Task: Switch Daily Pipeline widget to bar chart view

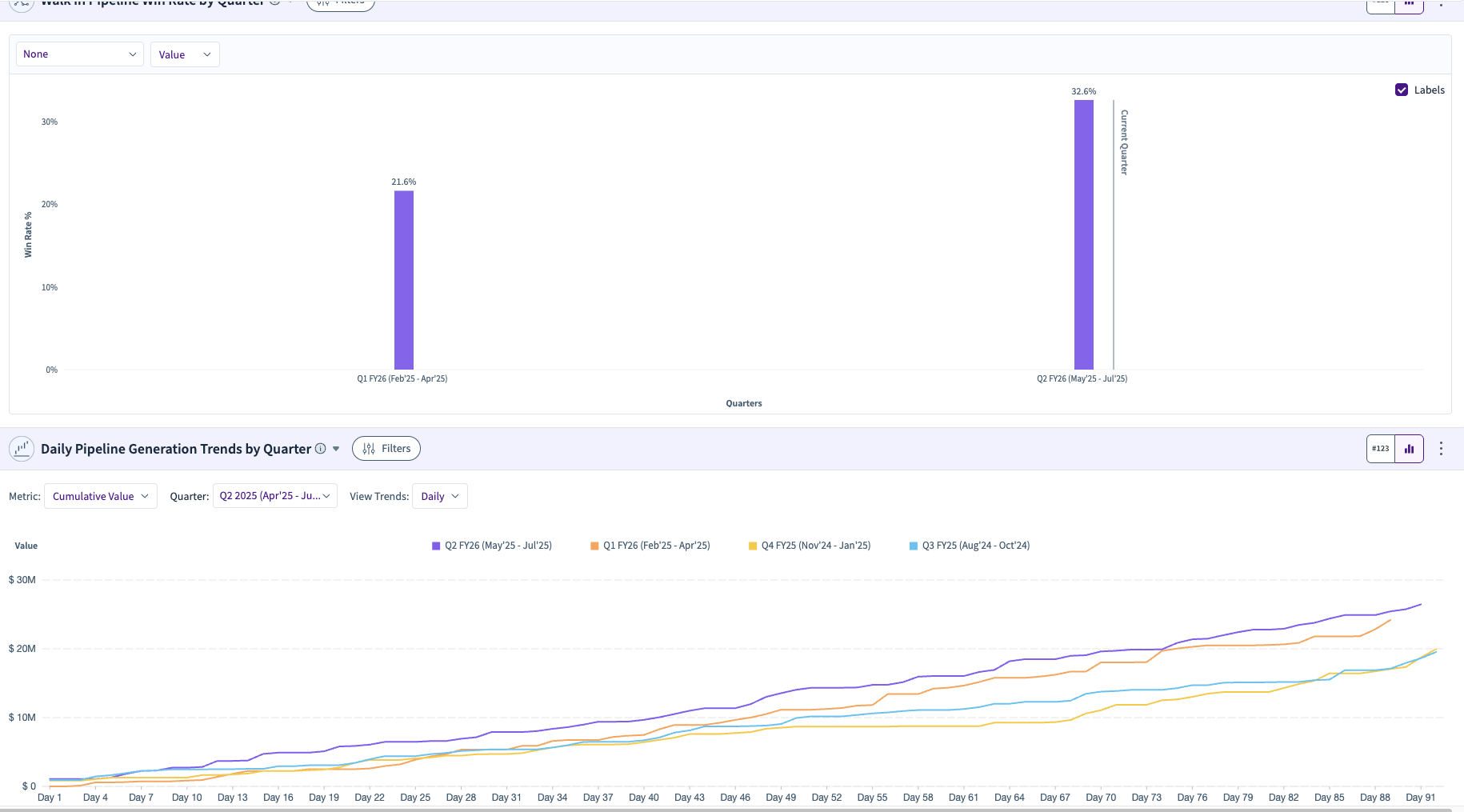Action: coord(1410,449)
